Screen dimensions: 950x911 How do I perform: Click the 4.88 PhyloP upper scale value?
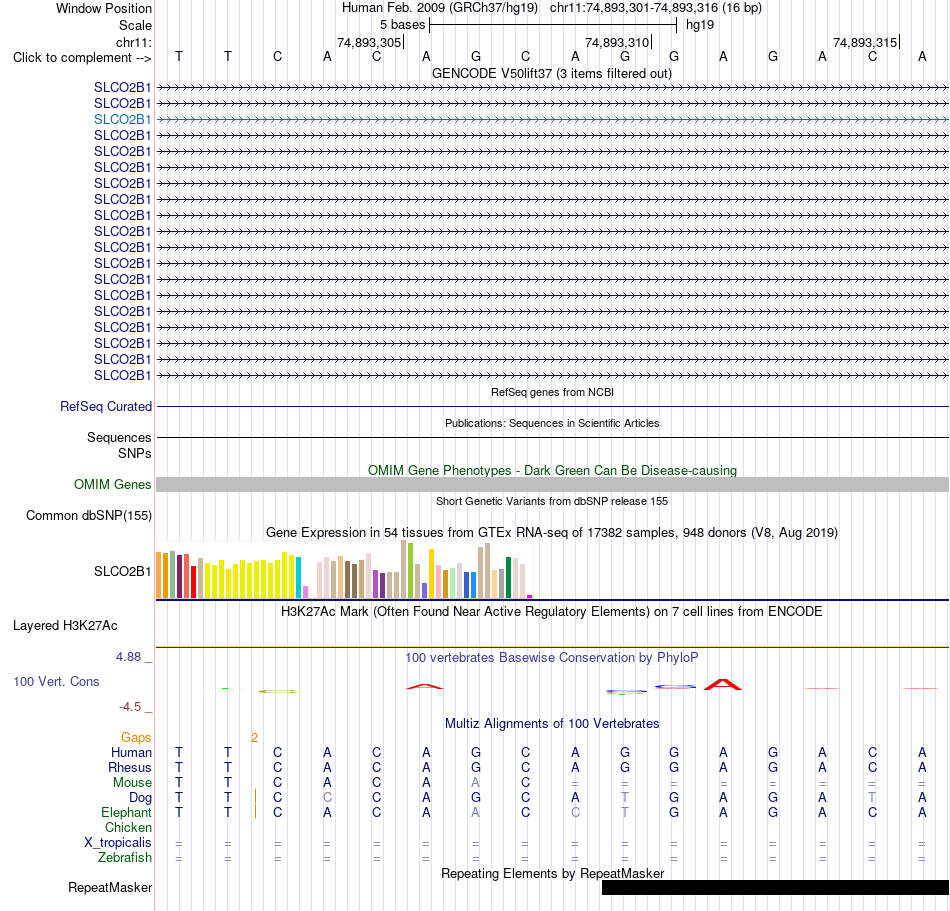click(x=128, y=657)
